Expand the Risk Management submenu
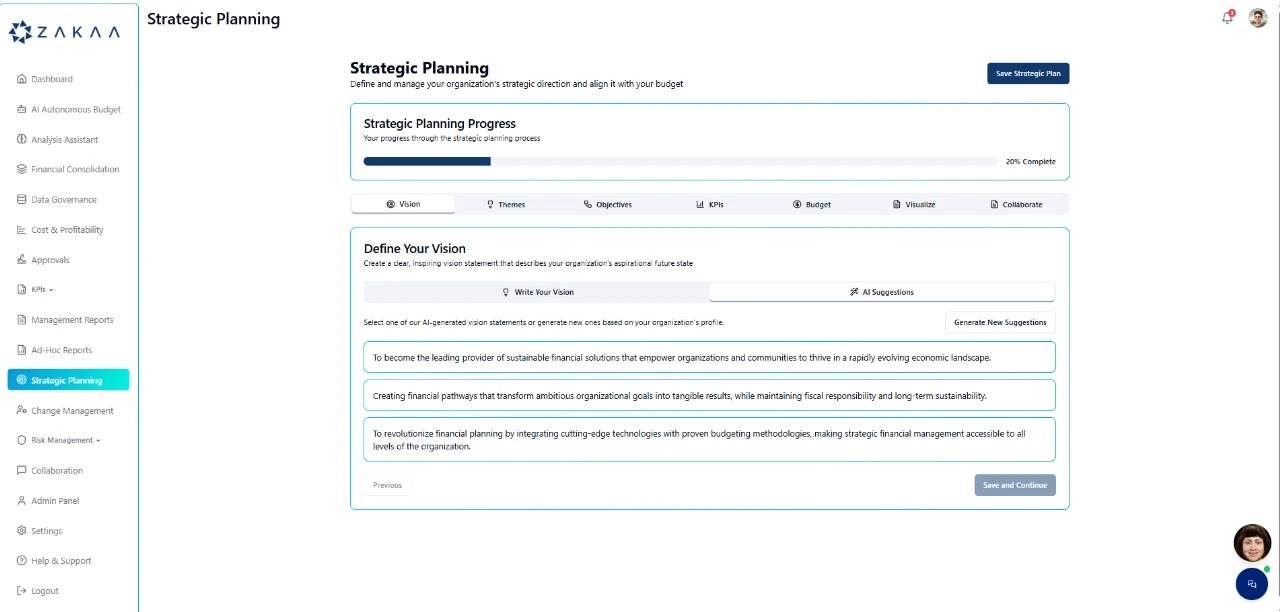The image size is (1280, 612). (x=65, y=440)
